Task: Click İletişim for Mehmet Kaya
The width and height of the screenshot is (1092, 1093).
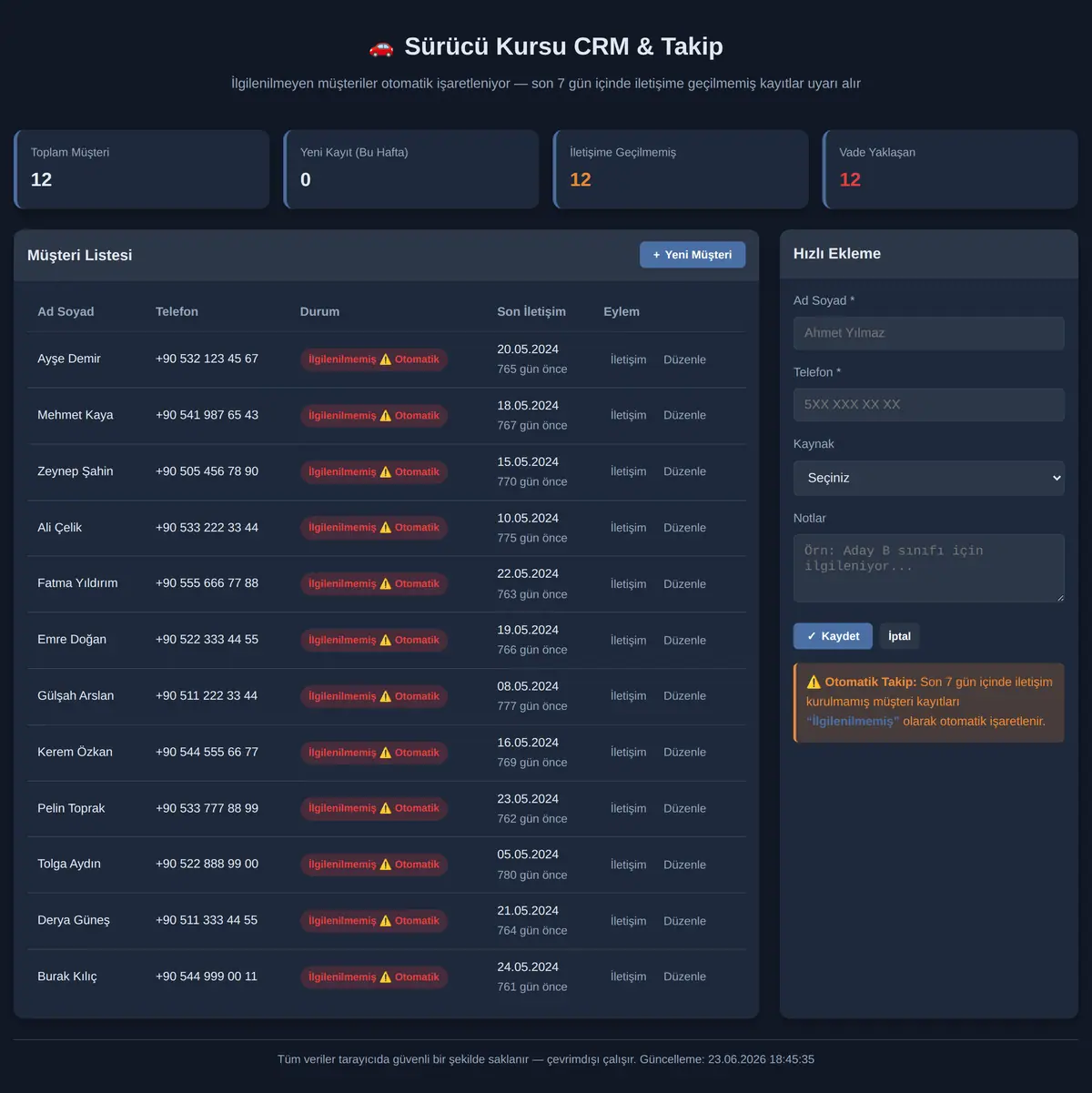Action: (x=629, y=415)
